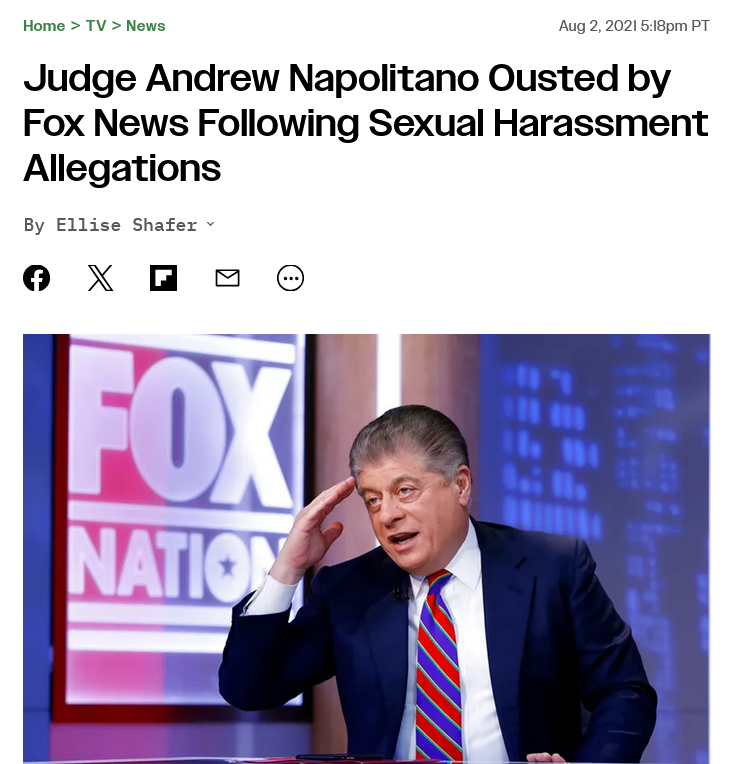Click the Judge Andrew Napolitano headline
The width and height of the screenshot is (747, 764).
[365, 123]
